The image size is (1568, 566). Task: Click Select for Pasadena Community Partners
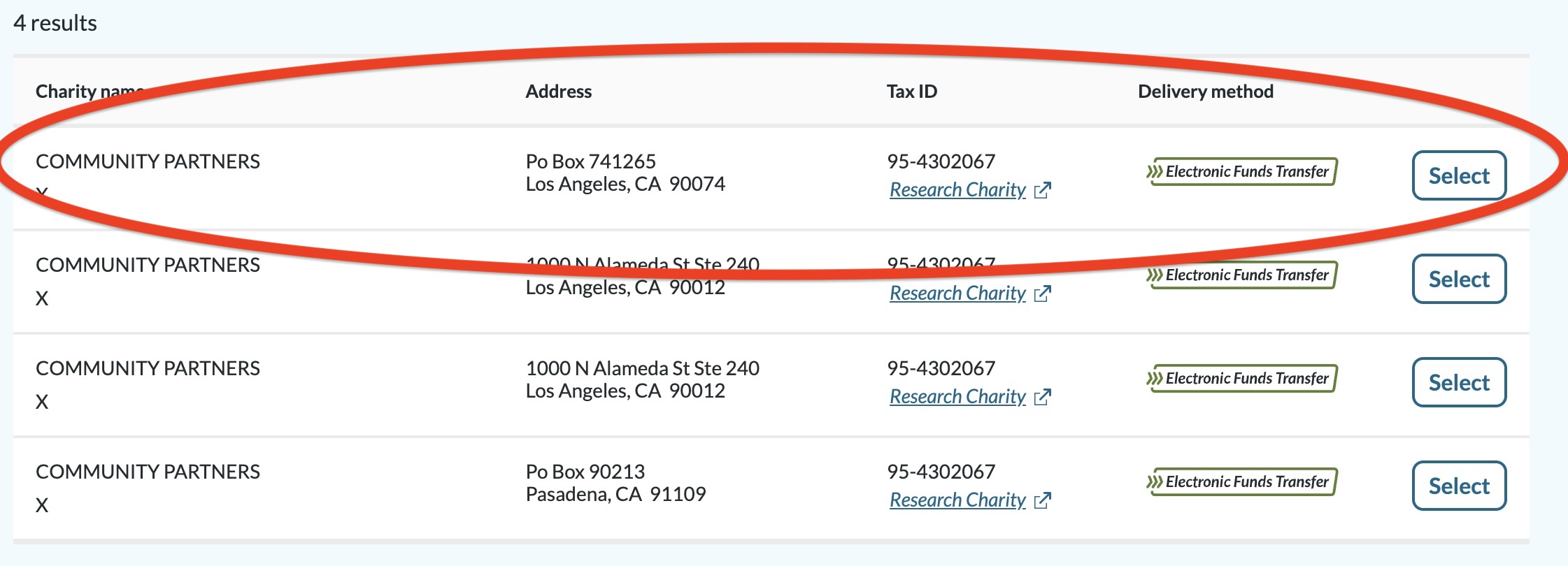1459,486
